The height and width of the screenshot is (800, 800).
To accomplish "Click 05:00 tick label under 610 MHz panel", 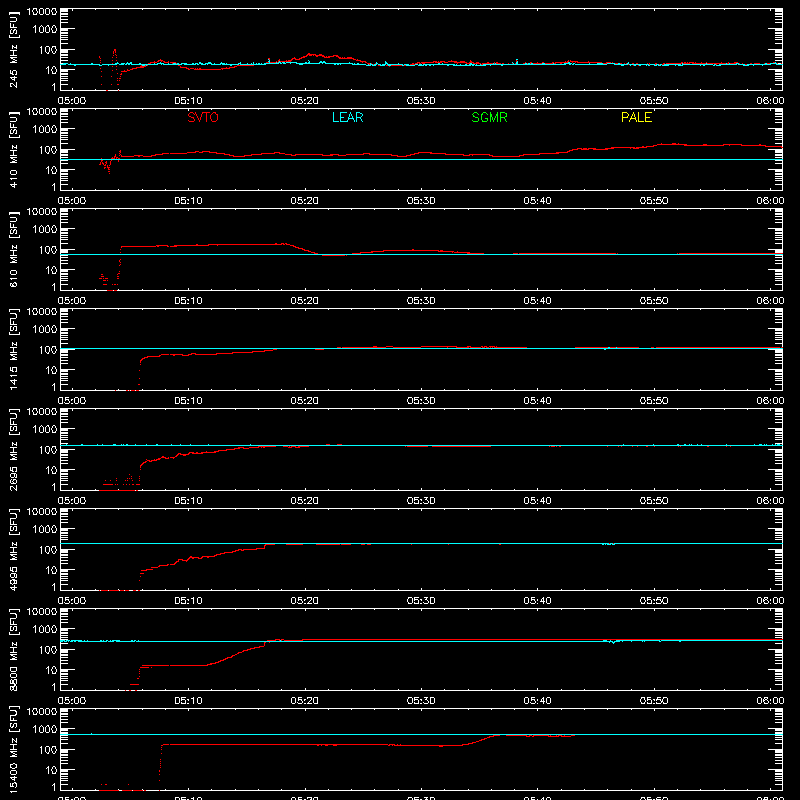I will pyautogui.click(x=72, y=301).
